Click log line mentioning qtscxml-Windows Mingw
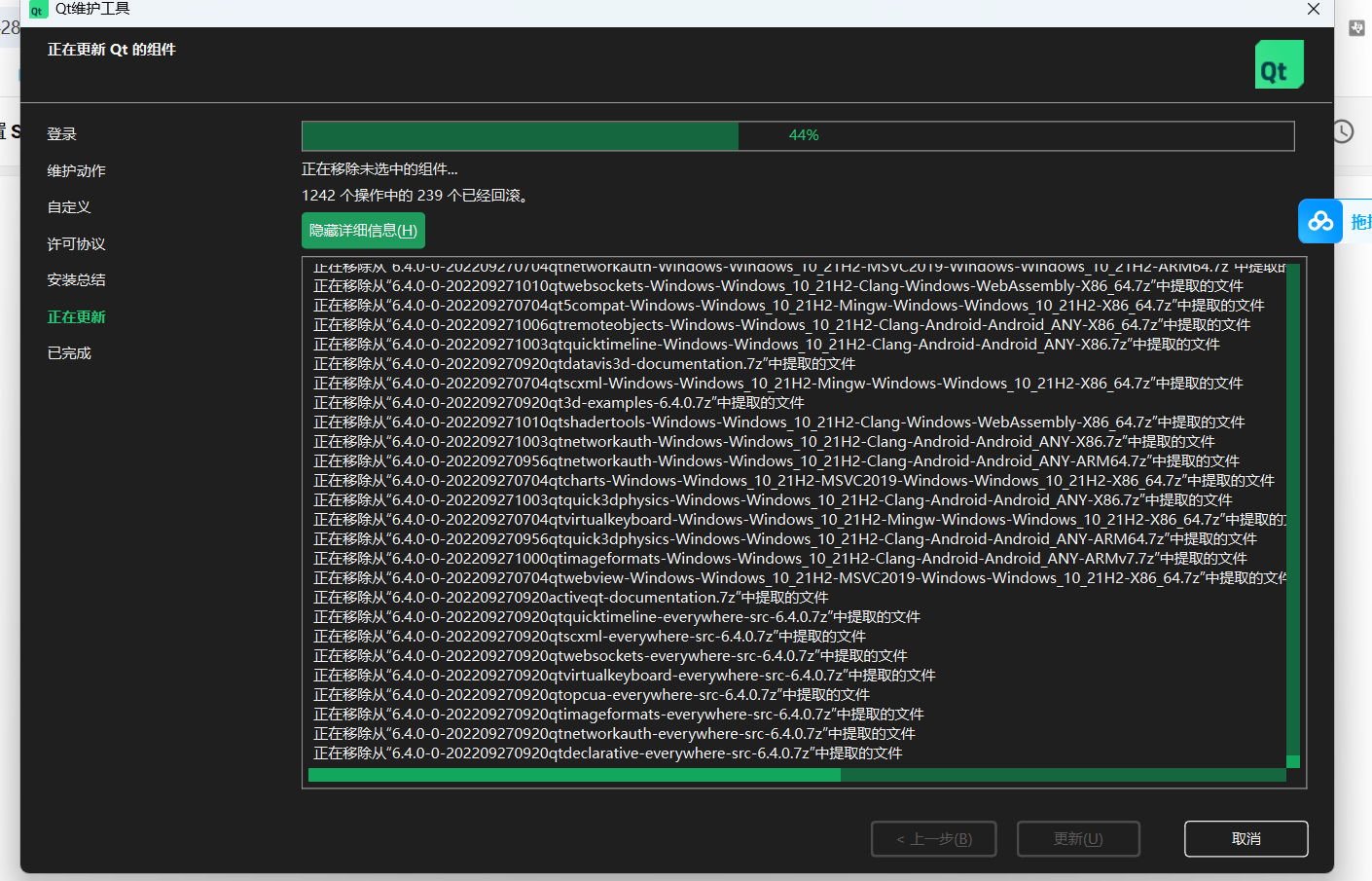 point(778,384)
